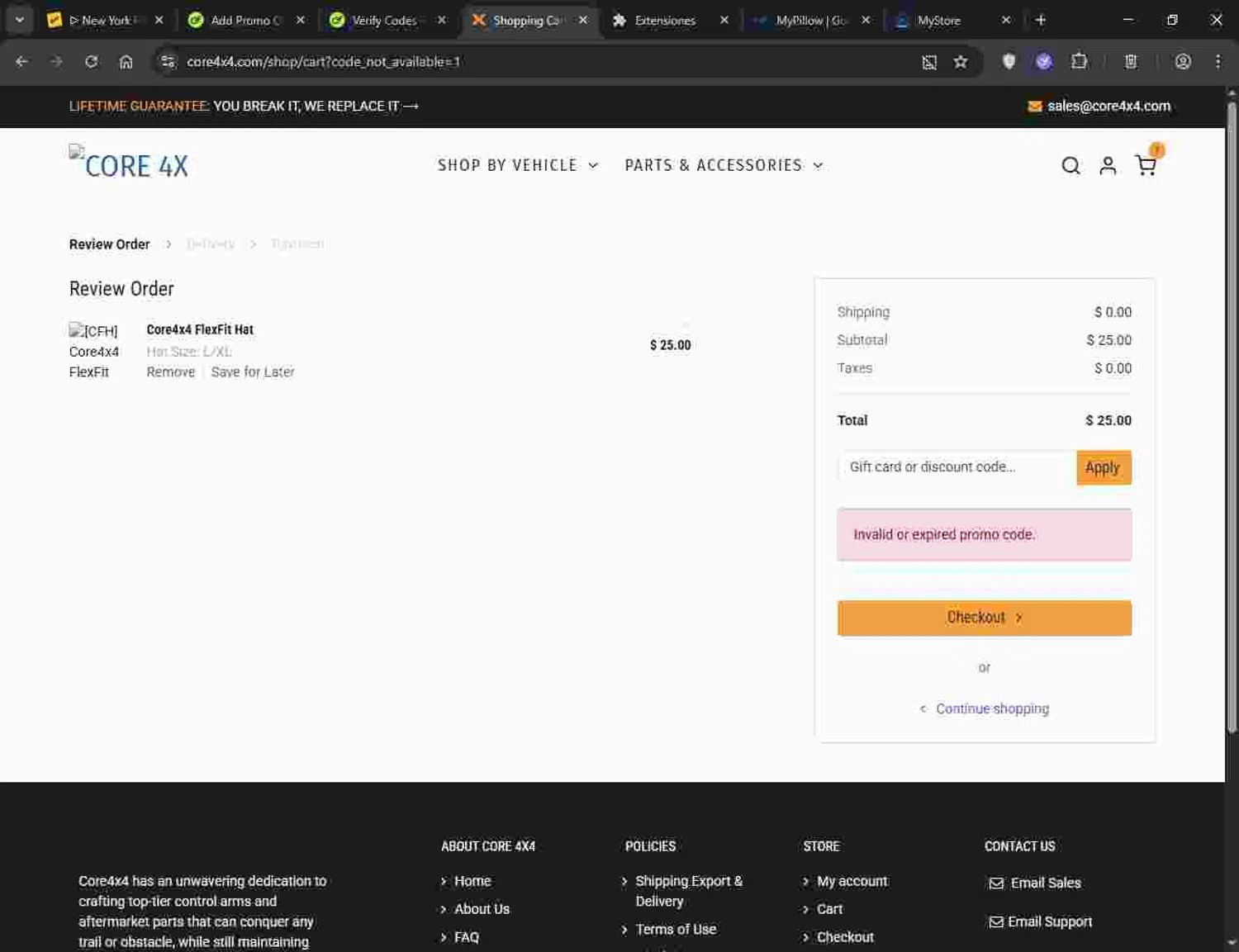Switch to the Extensiones tab
Screen dimensions: 1239x952
(x=670, y=20)
